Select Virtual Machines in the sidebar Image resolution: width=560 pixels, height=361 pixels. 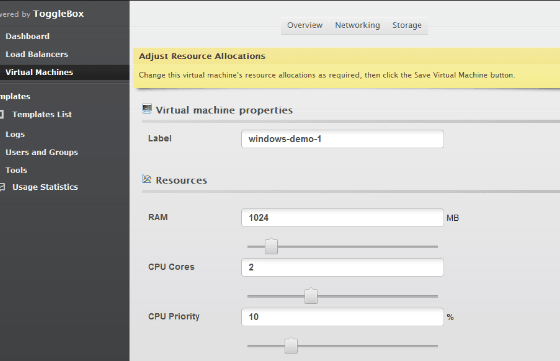[x=39, y=72]
